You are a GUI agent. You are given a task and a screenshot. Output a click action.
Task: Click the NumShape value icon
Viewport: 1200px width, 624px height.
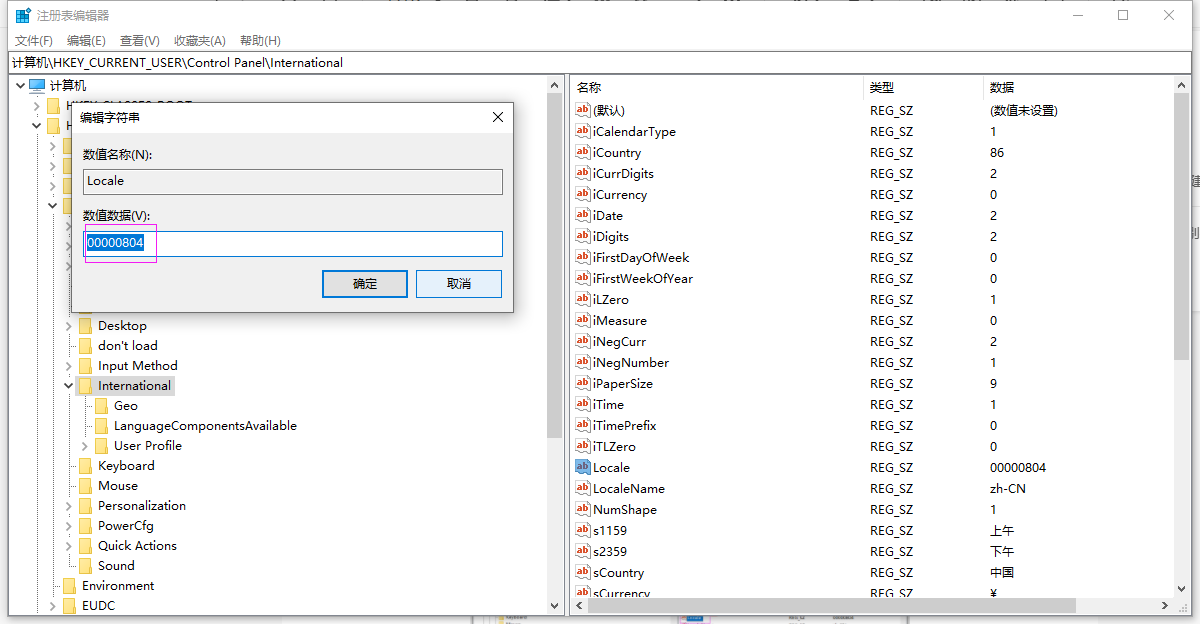coord(583,509)
